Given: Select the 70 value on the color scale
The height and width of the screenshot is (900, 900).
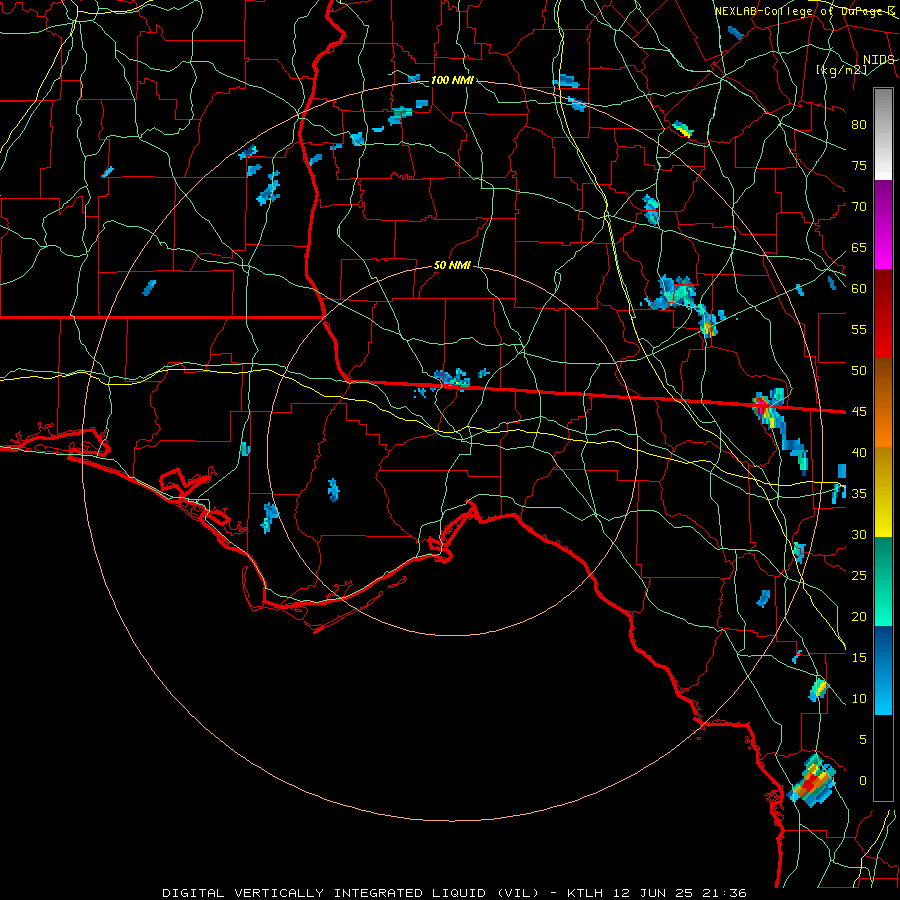Looking at the screenshot, I should pyautogui.click(x=859, y=207).
